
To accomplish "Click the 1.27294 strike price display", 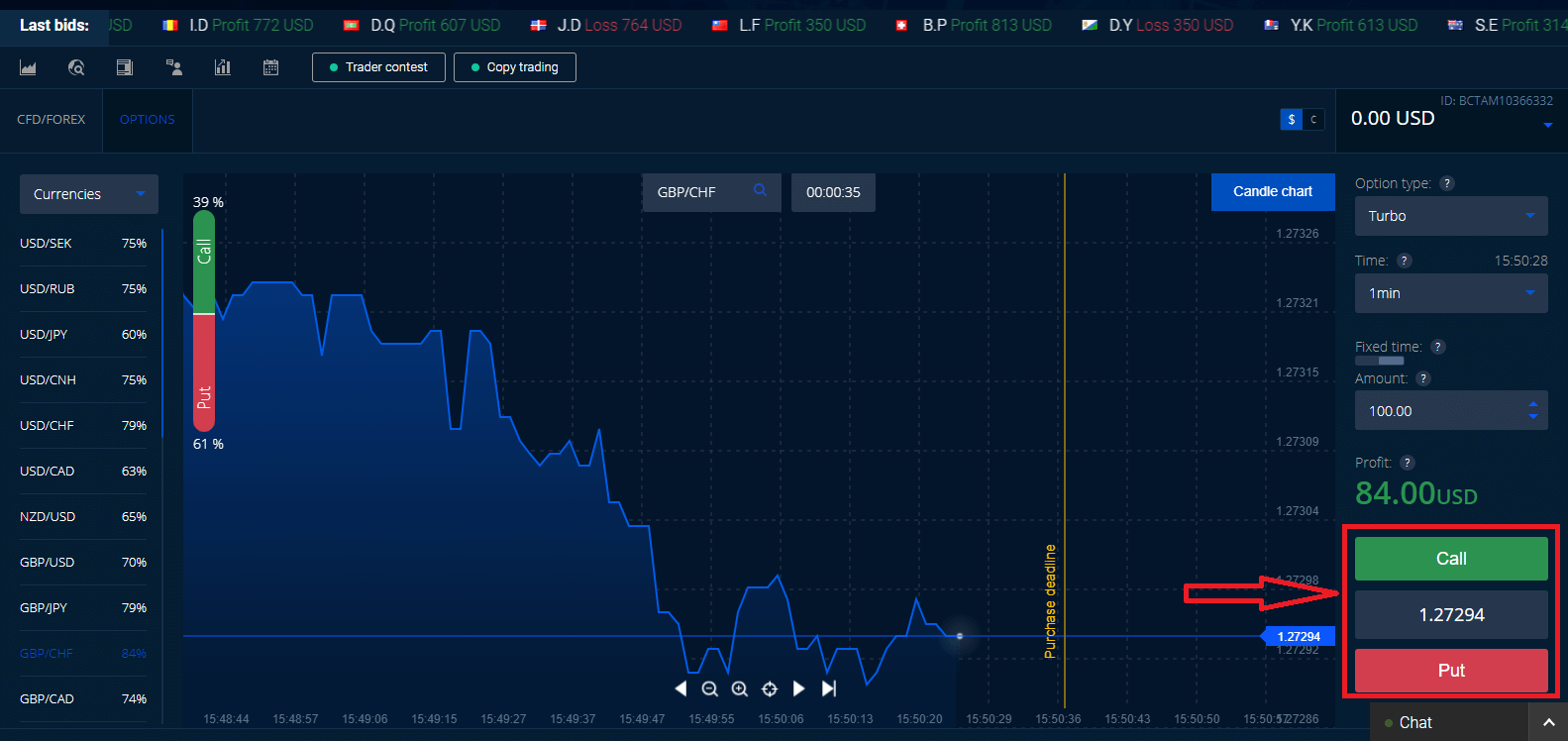I will 1451,614.
